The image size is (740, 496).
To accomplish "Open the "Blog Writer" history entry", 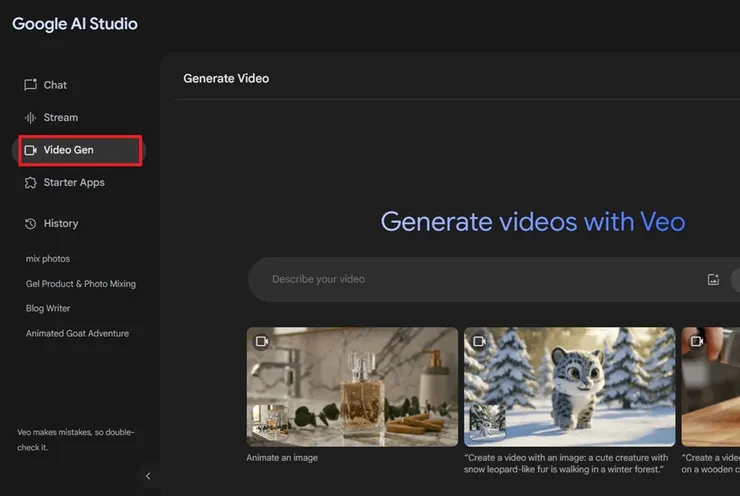I will (x=48, y=308).
